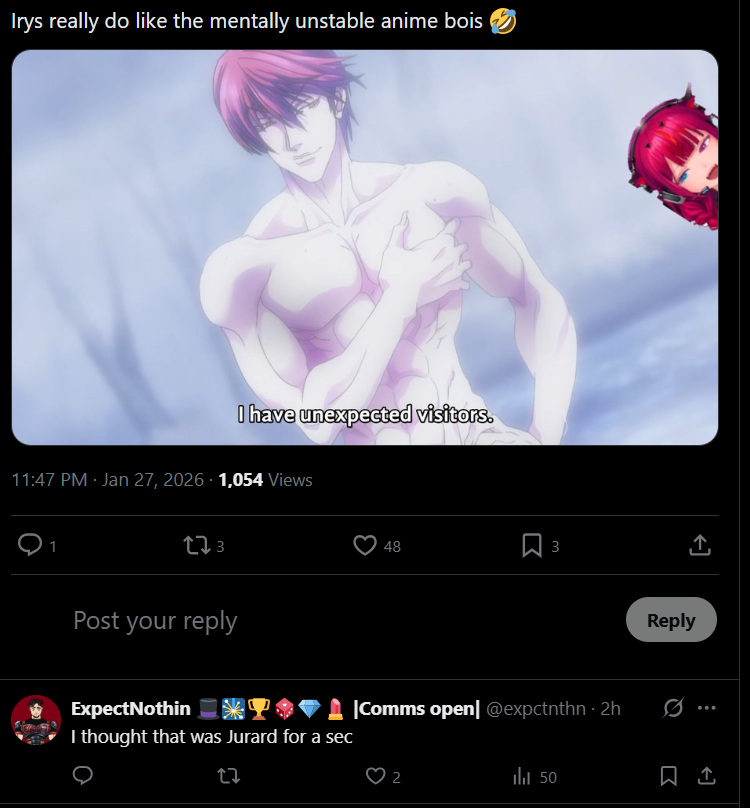Bookmark ExpectNothin's reply
This screenshot has width=750, height=808.
669,776
